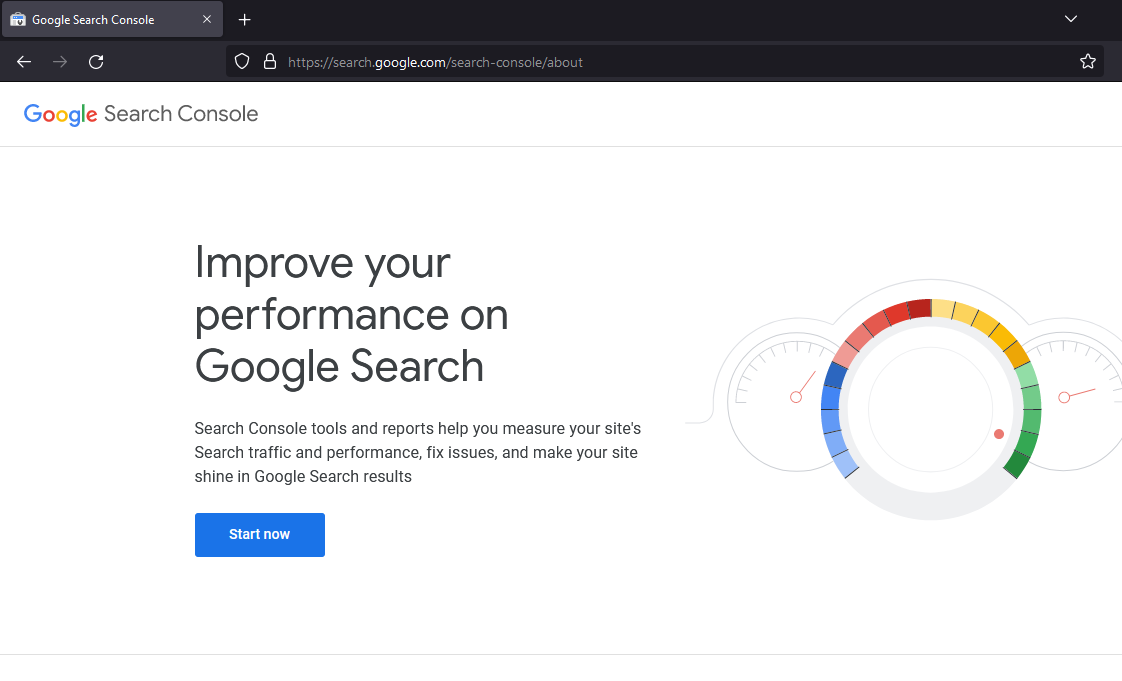Screen dimensions: 1122x681
Task: Close the Google Search Console tab
Action: (x=207, y=20)
